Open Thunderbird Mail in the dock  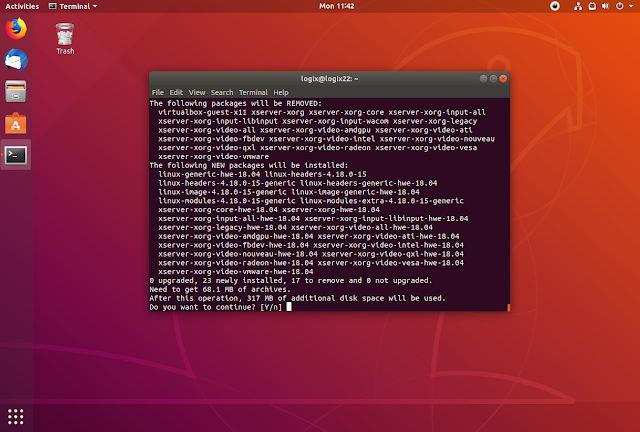pyautogui.click(x=17, y=59)
